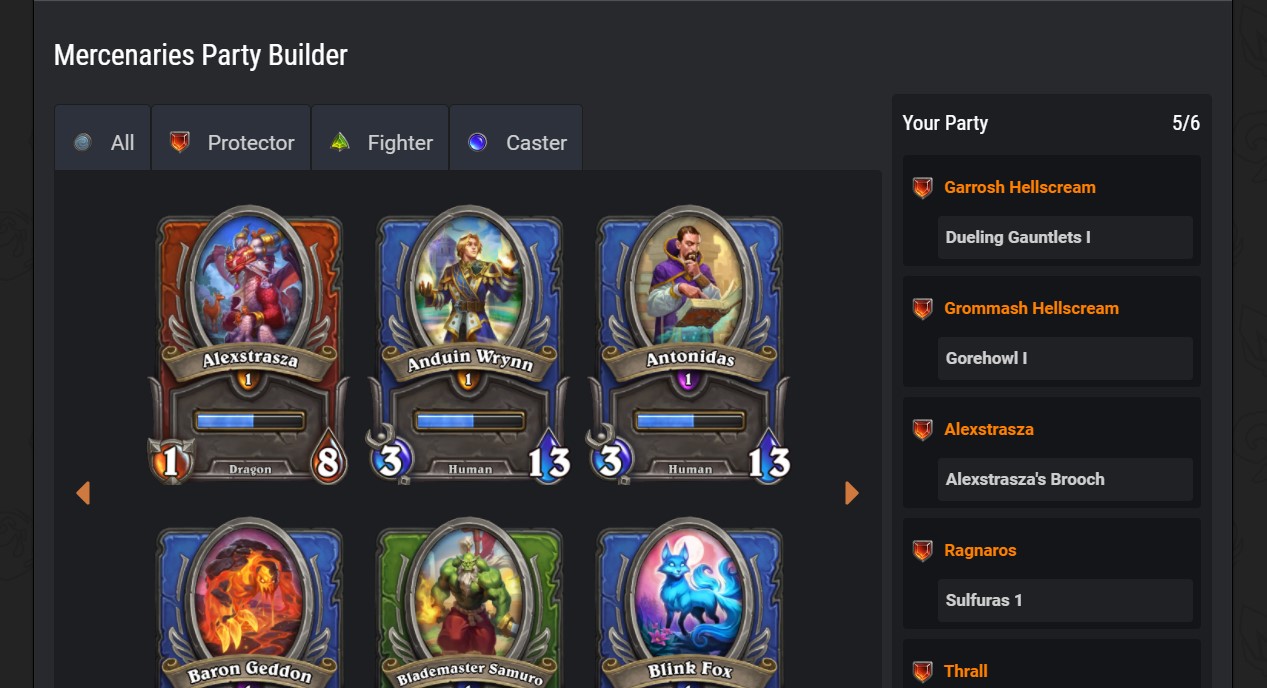Click the role icon next to Ragnaros
The height and width of the screenshot is (688, 1267).
coord(923,551)
